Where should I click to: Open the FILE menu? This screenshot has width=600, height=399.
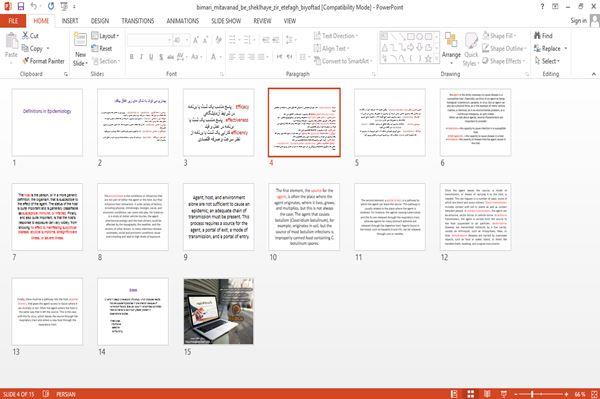13,21
